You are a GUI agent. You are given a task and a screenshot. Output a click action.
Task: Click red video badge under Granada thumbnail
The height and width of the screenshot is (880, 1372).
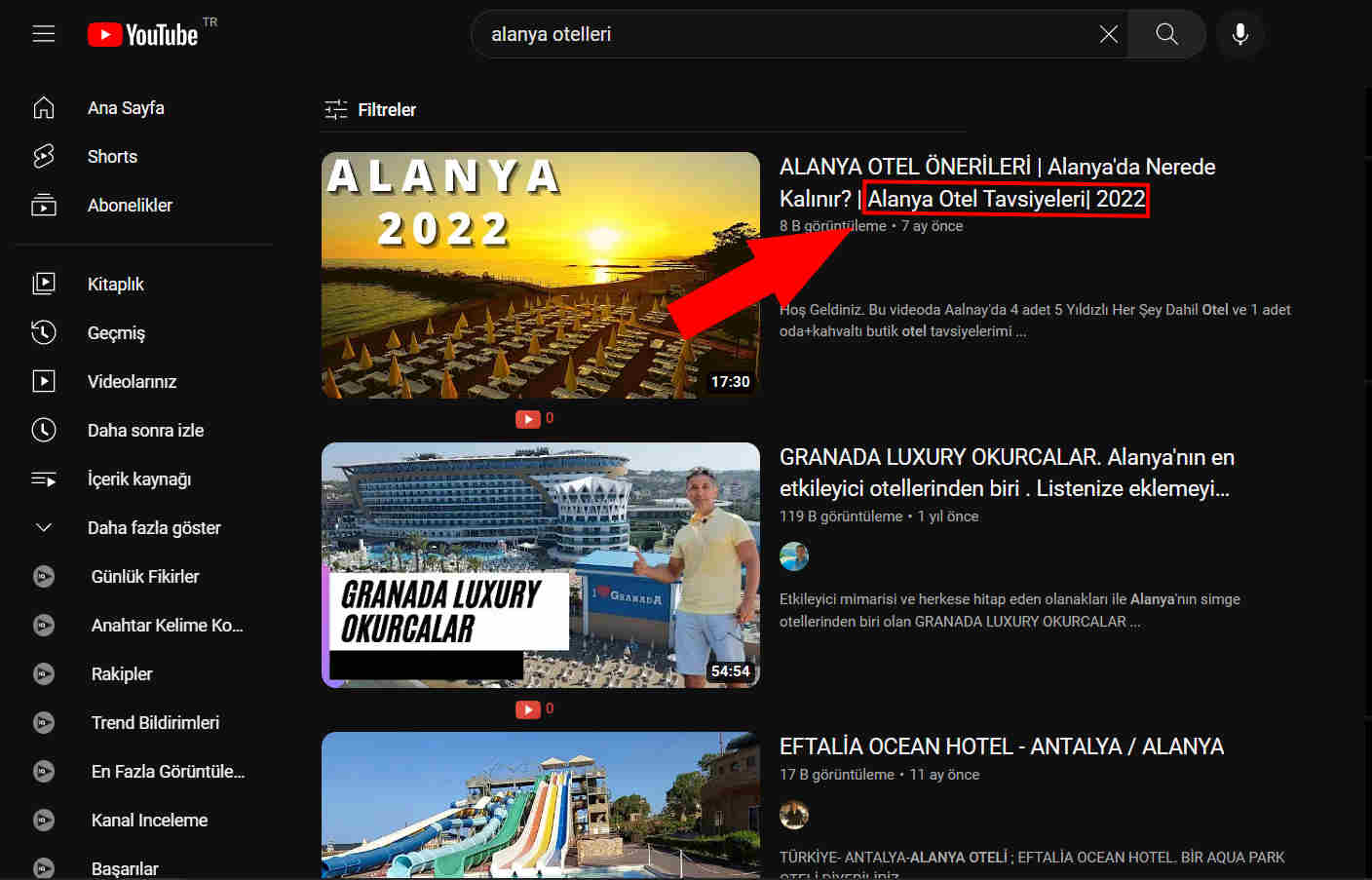[528, 709]
